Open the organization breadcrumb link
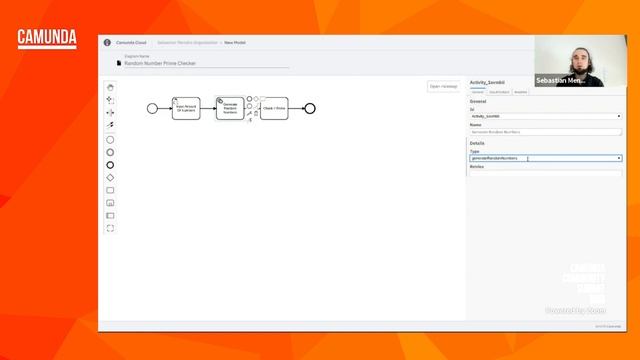Viewport: 640px width, 360px height. click(x=187, y=42)
